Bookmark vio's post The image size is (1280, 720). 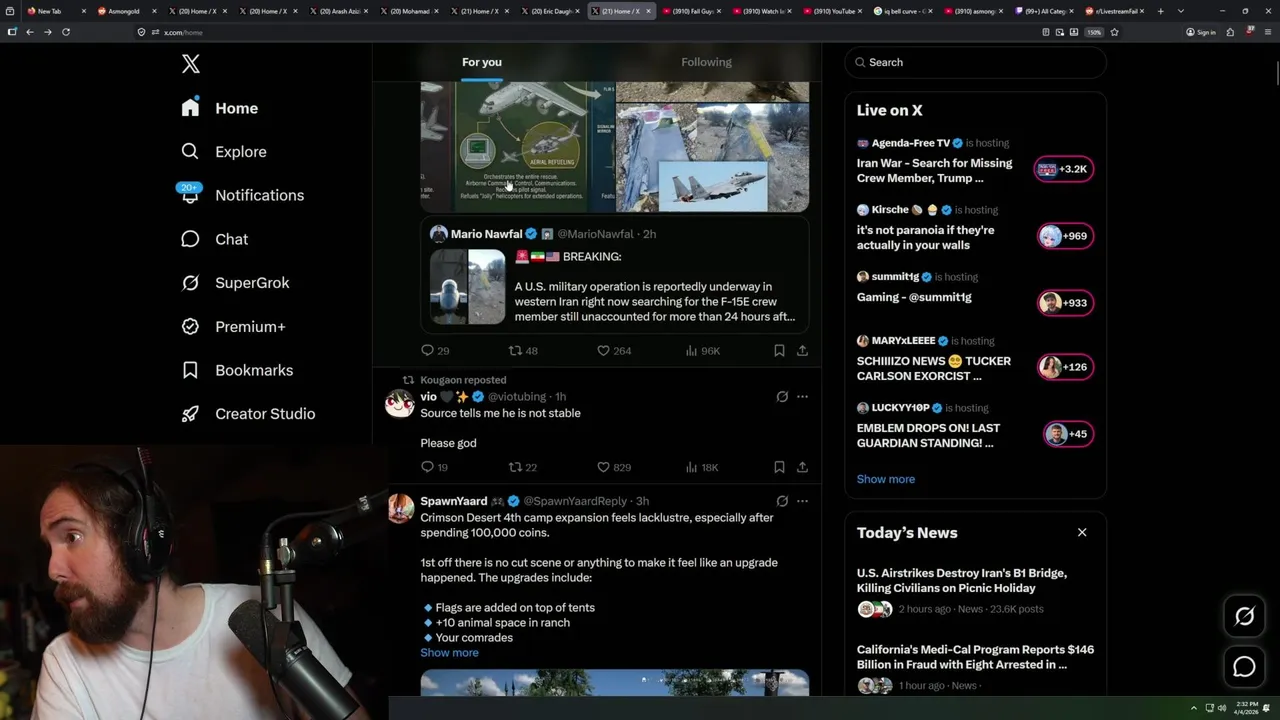pos(779,467)
